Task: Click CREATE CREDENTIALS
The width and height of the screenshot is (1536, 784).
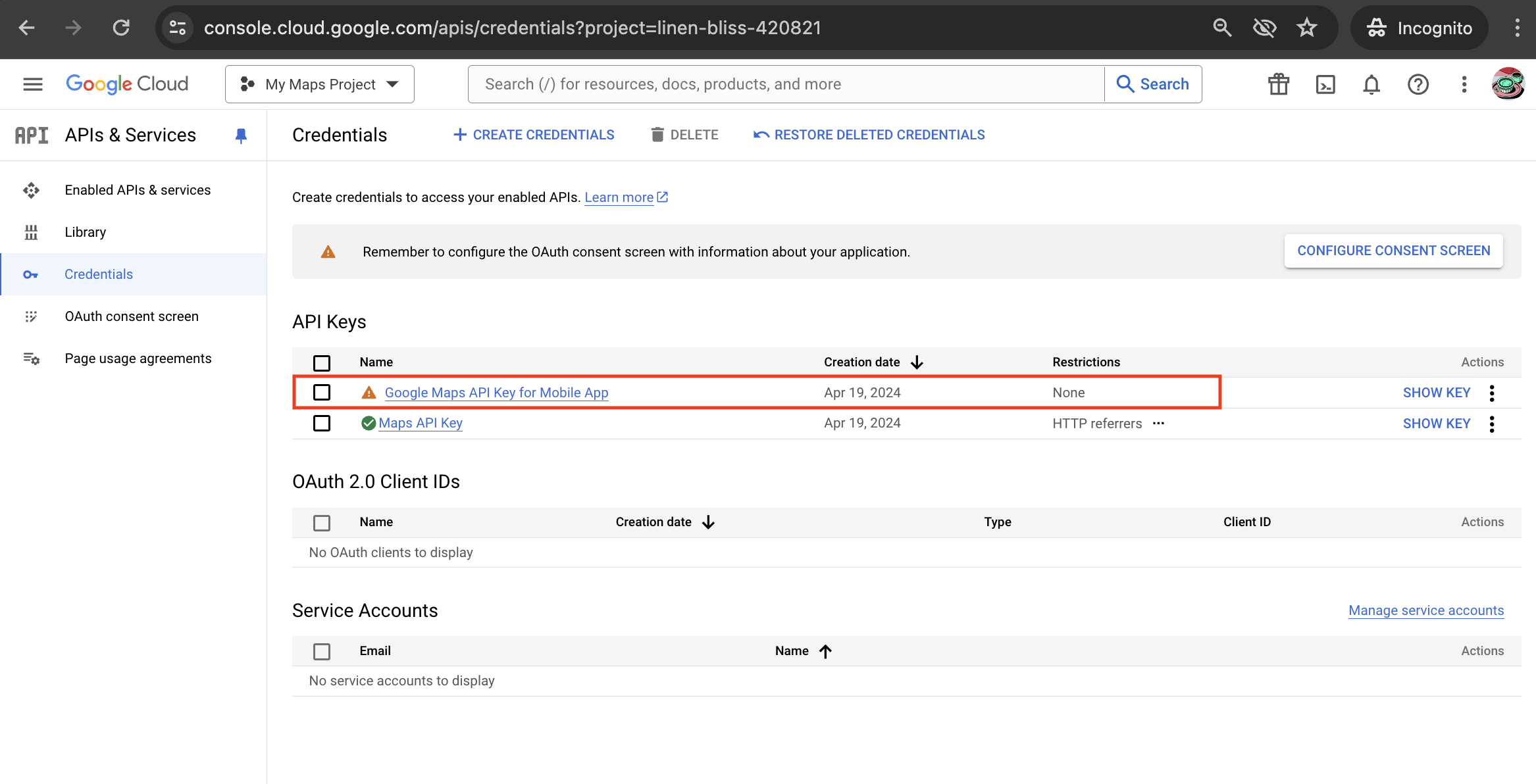Action: [x=534, y=135]
